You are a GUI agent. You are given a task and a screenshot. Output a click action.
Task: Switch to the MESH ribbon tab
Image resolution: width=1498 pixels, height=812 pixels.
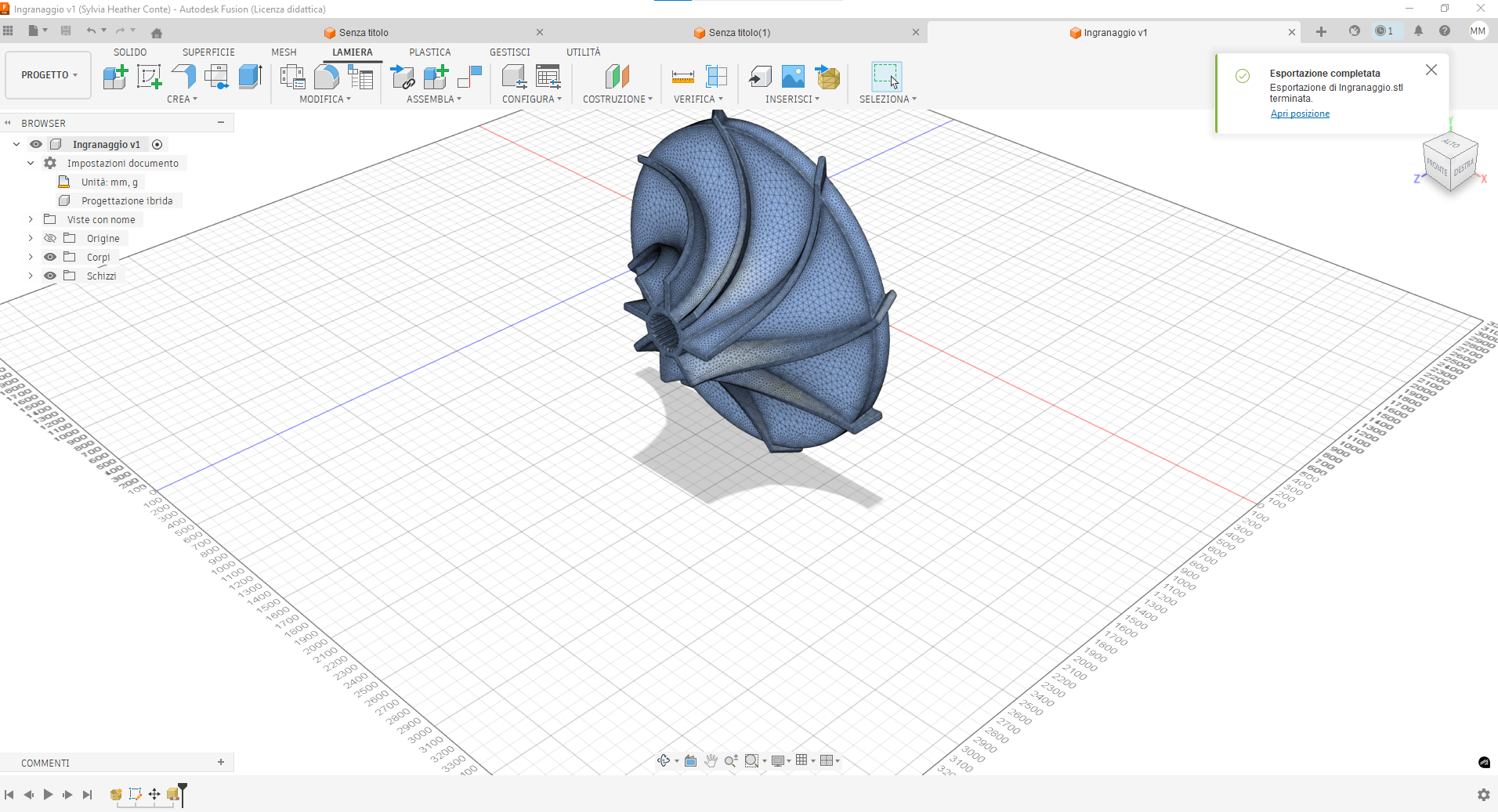click(x=284, y=52)
